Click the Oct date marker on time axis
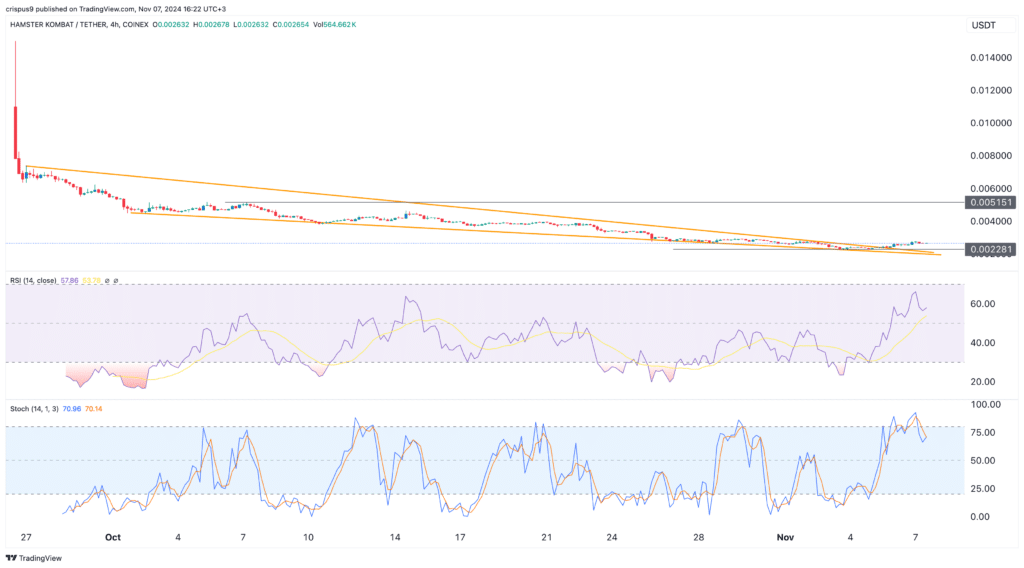 (112, 537)
